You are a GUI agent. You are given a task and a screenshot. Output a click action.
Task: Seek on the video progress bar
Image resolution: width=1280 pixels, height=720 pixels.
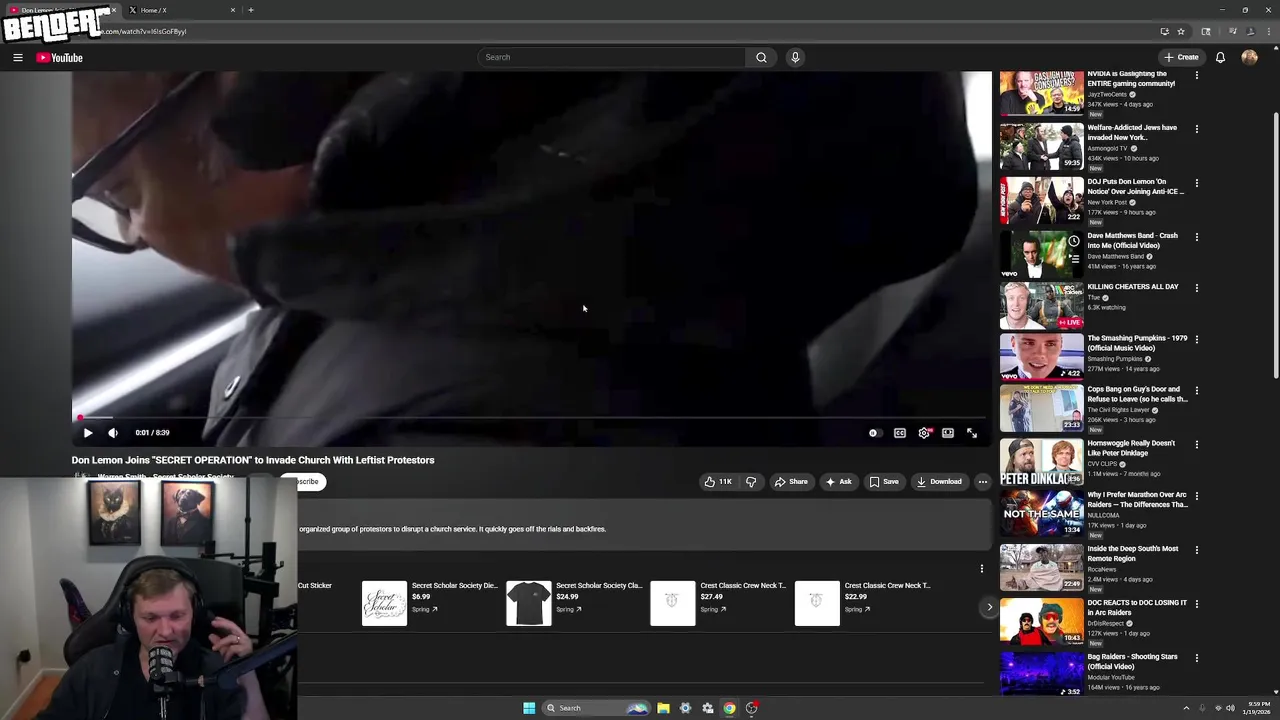pyautogui.click(x=530, y=418)
